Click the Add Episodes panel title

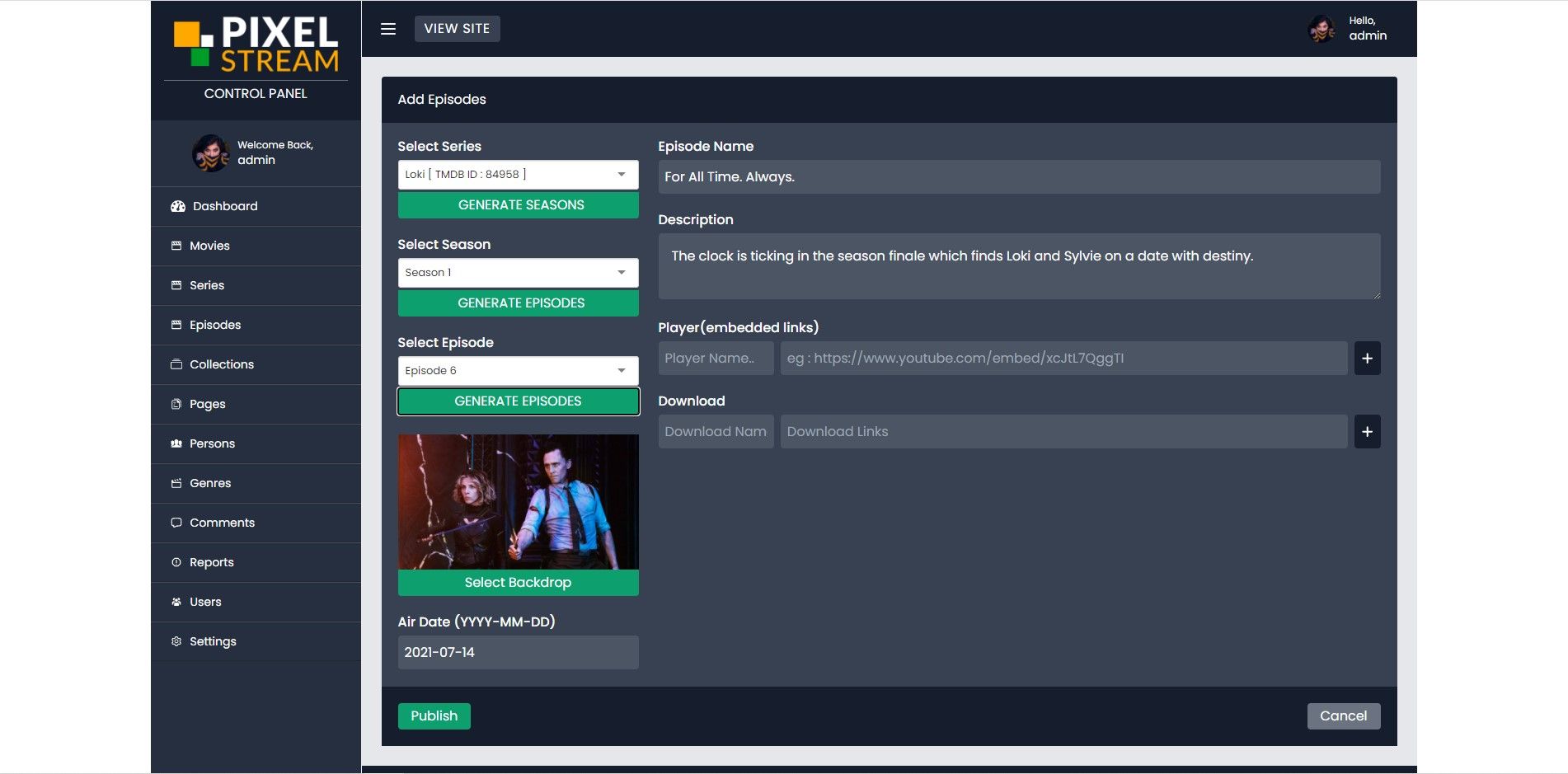pyautogui.click(x=442, y=100)
